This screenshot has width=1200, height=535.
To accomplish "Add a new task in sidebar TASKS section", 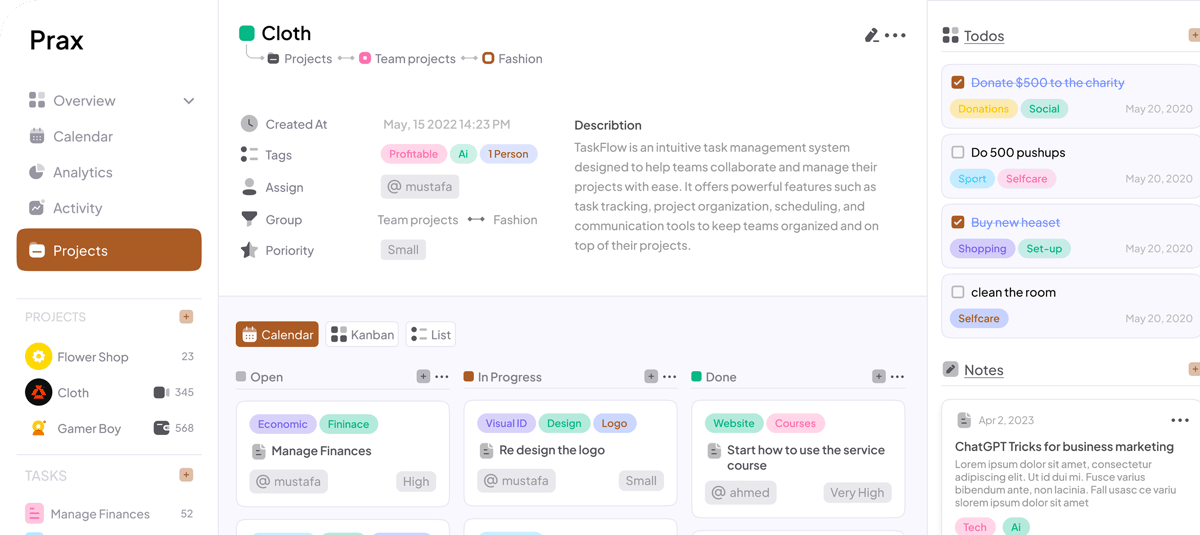I will [x=186, y=475].
